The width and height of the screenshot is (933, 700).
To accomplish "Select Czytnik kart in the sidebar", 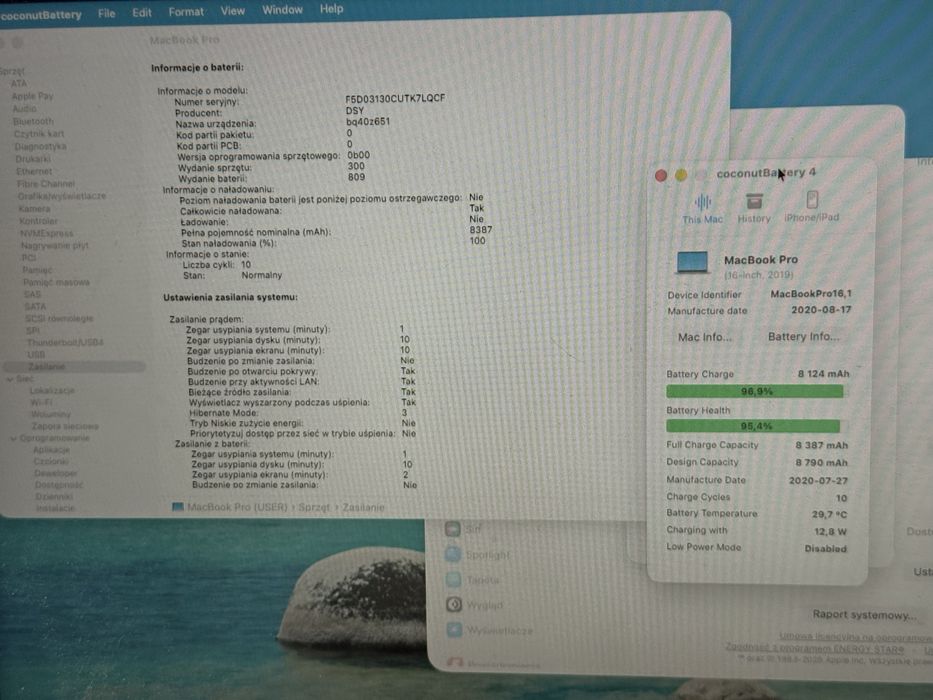I will (x=39, y=134).
